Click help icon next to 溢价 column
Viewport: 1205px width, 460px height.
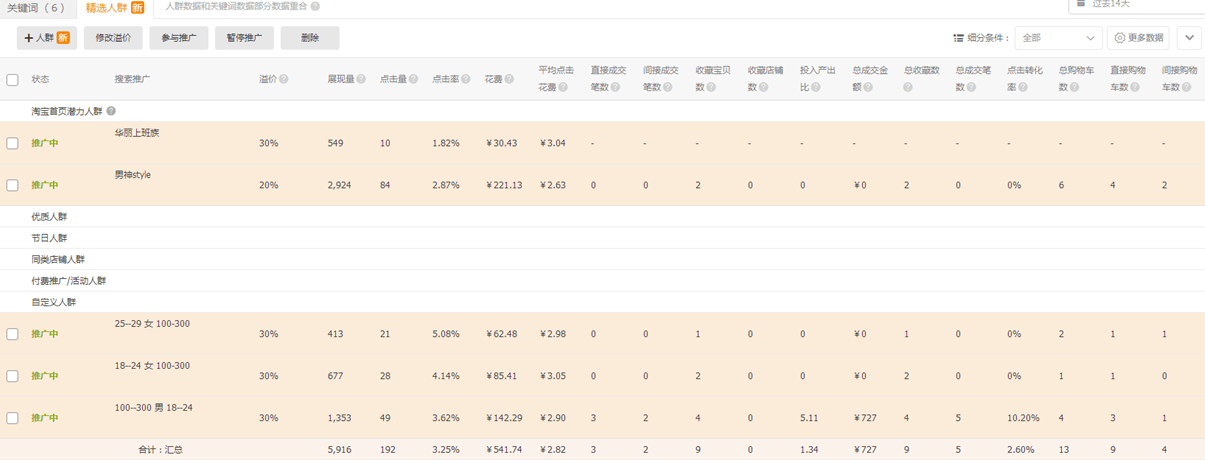(x=284, y=79)
